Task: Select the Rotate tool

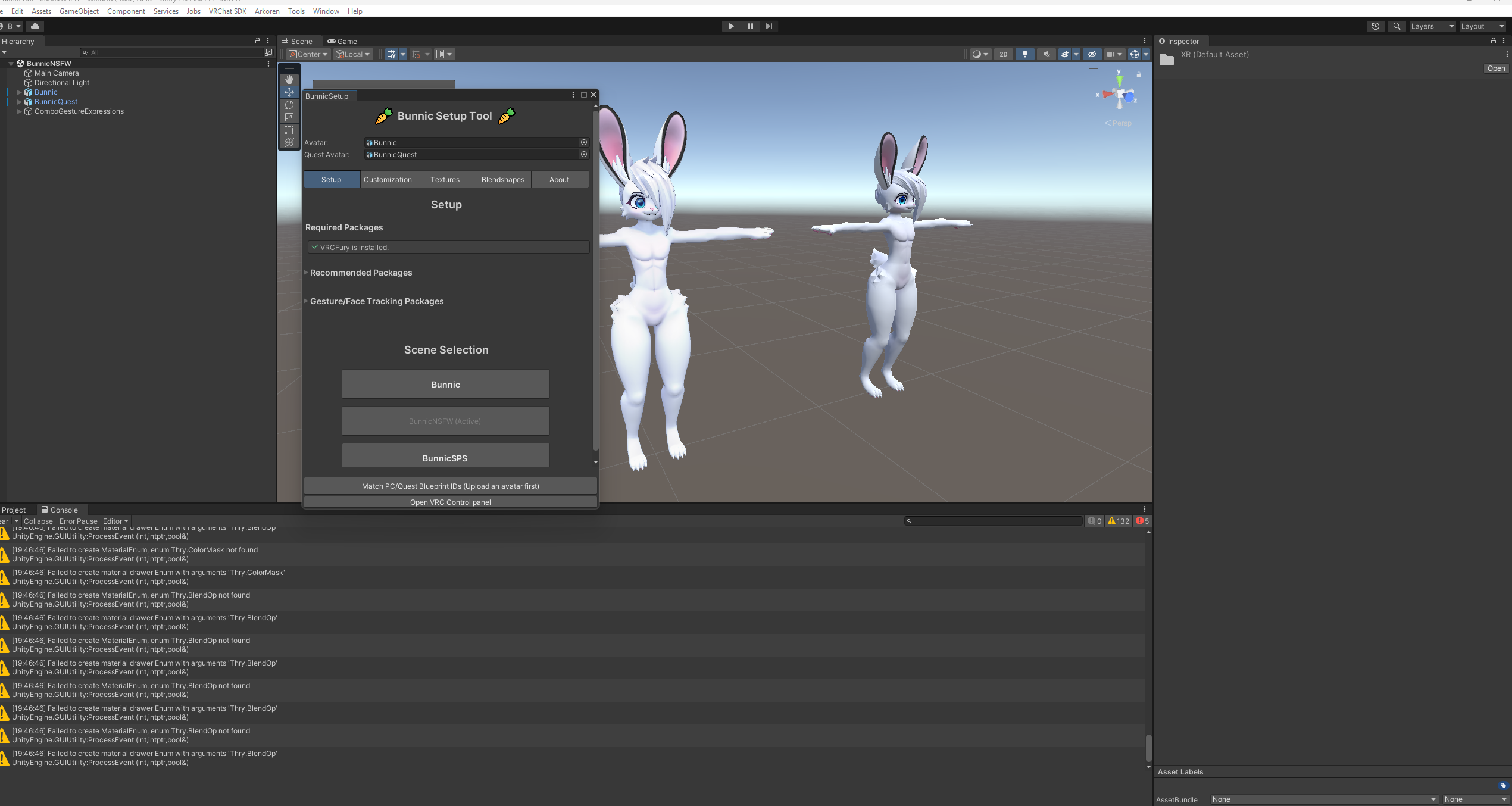Action: (x=289, y=105)
